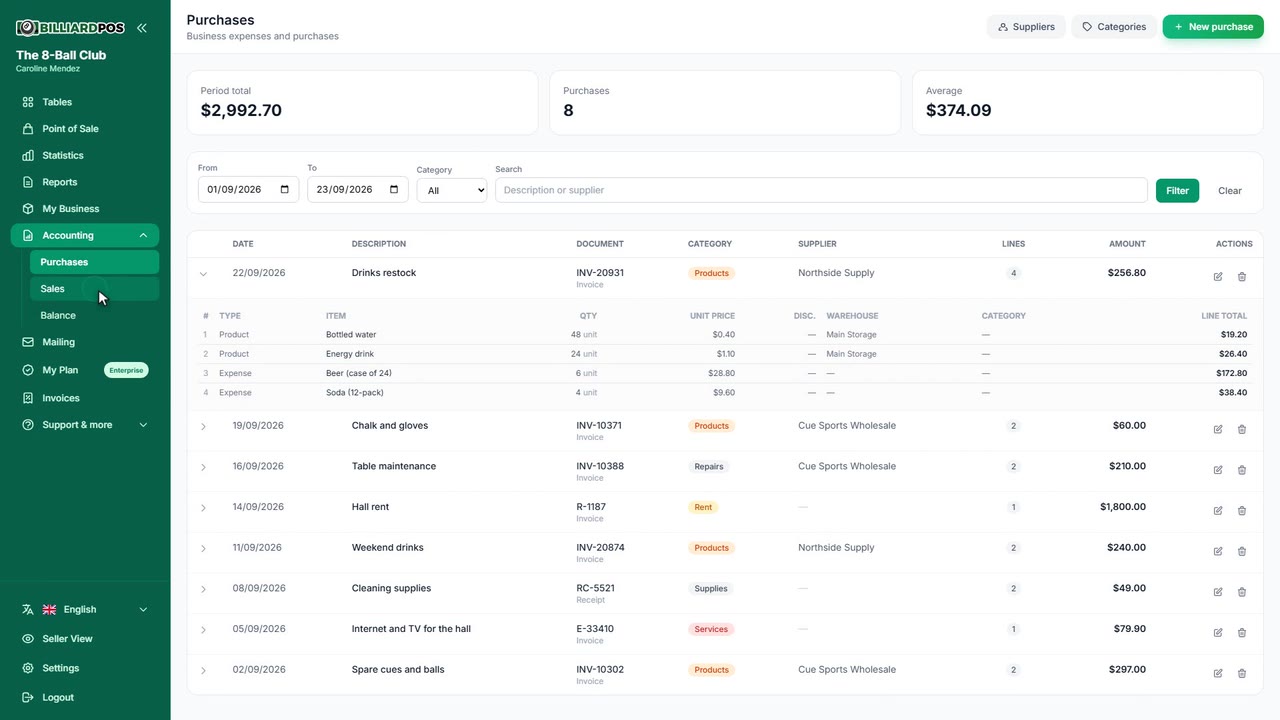
Task: Open the Balance accounting page
Action: point(94,316)
